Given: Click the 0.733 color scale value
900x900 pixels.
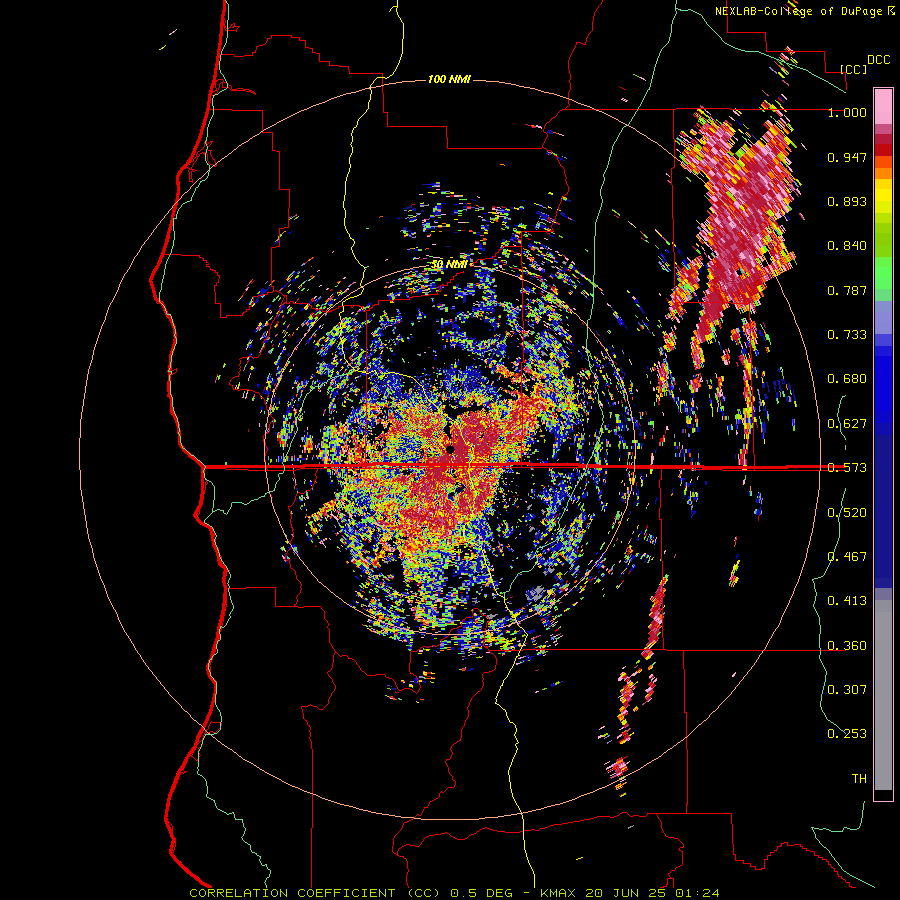Looking at the screenshot, I should click(x=847, y=335).
